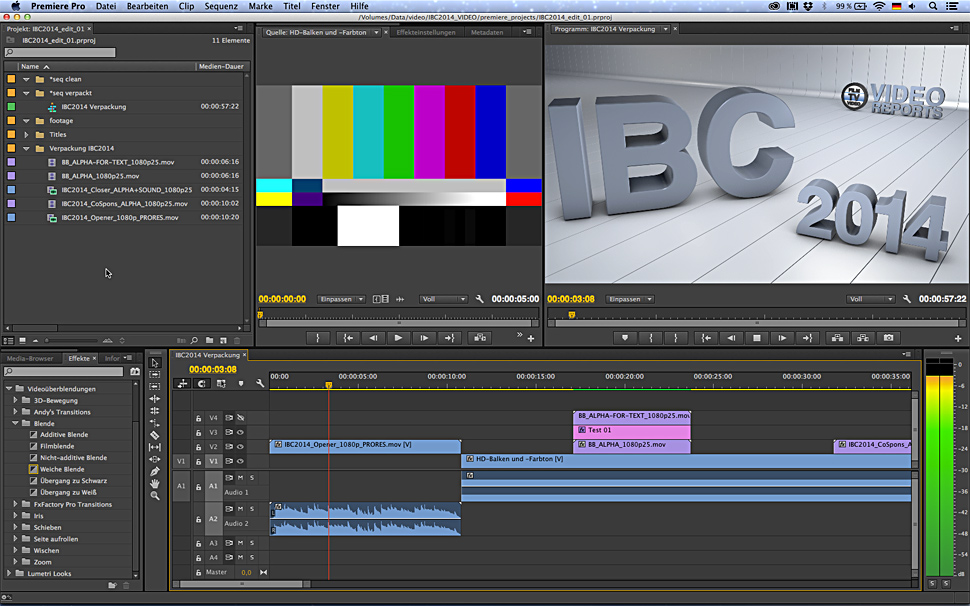This screenshot has height=606, width=970.
Task: Pick the Hand tool
Action: coord(155,483)
